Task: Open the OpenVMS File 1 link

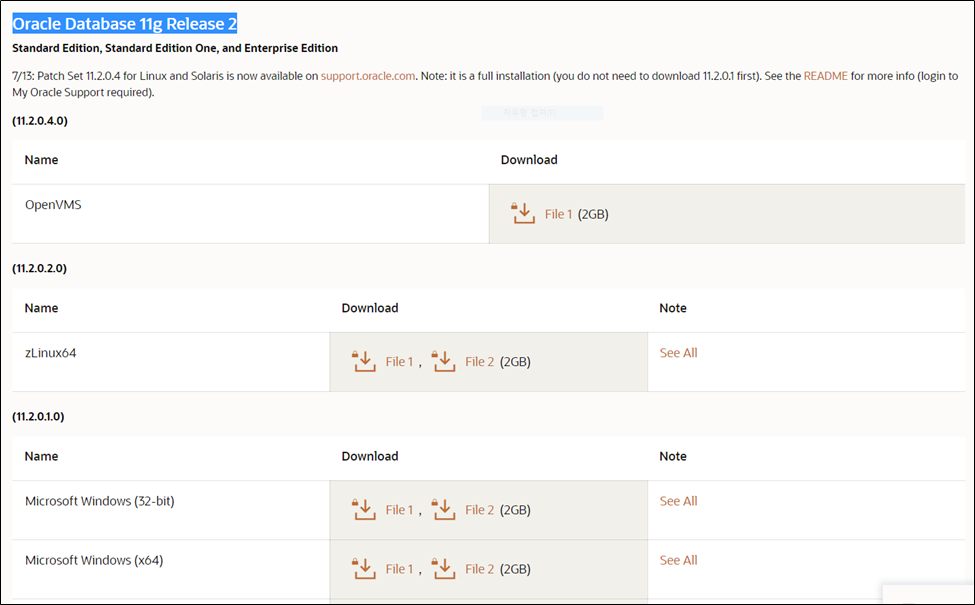Action: pyautogui.click(x=558, y=214)
